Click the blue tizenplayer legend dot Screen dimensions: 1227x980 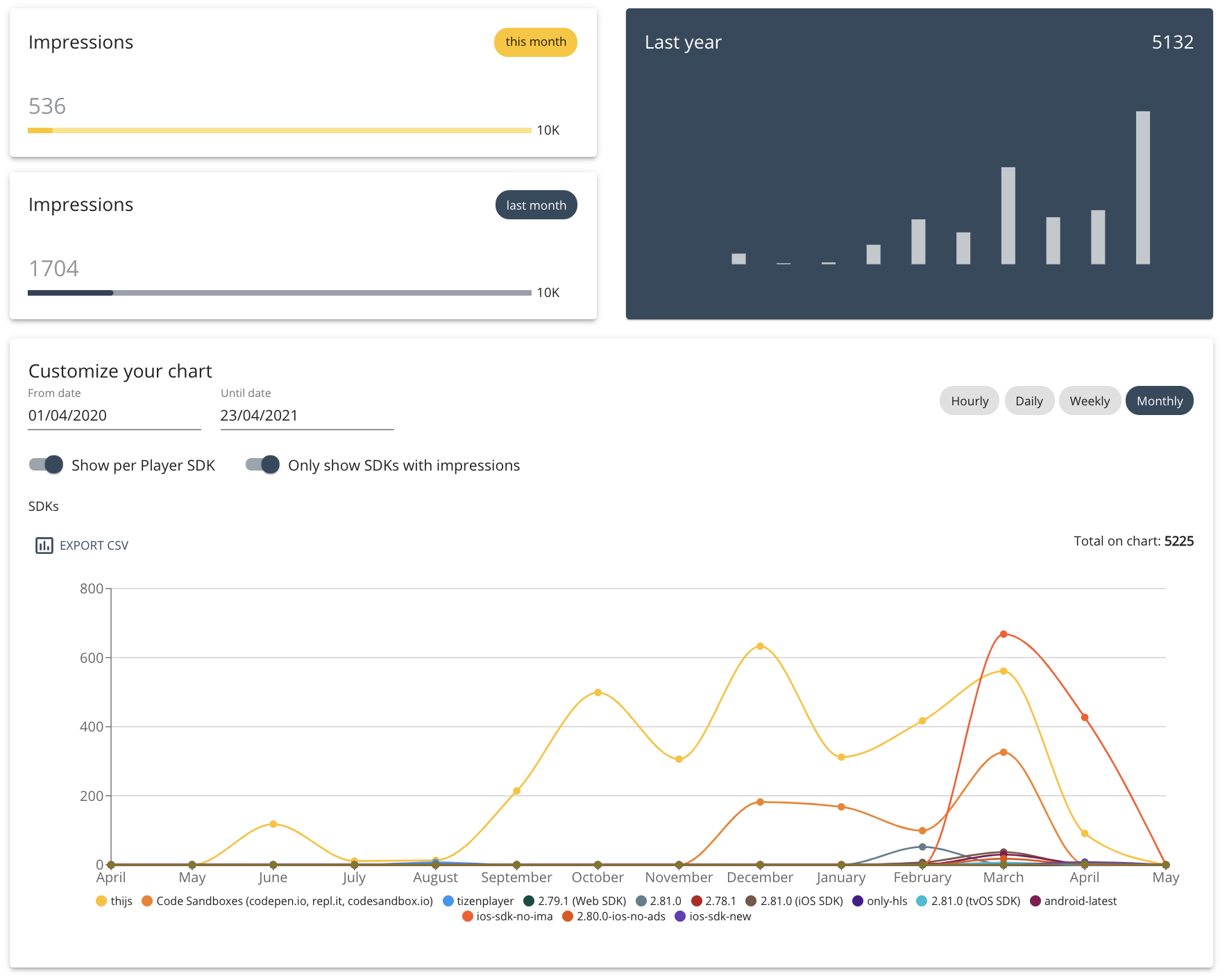tap(448, 900)
